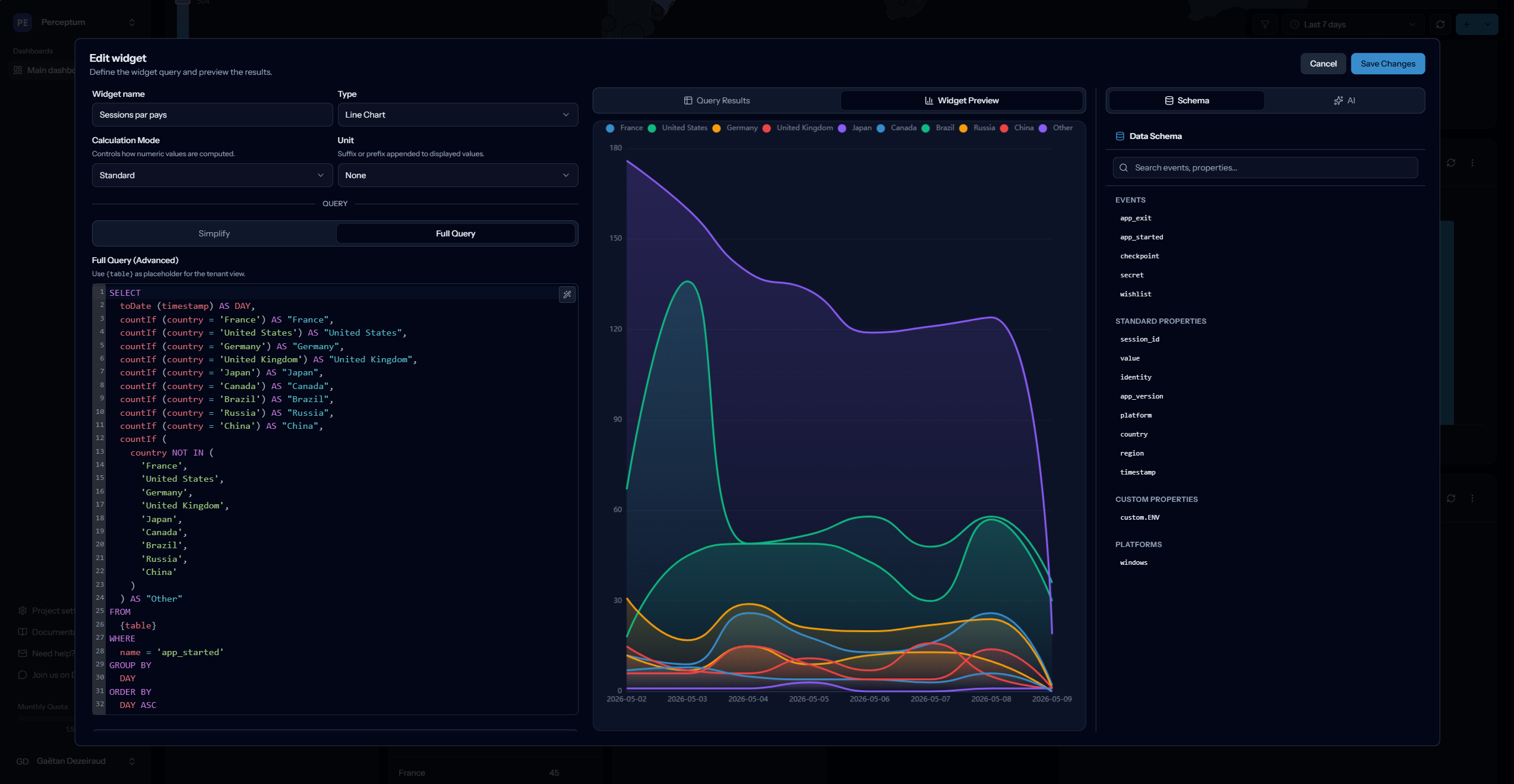Image resolution: width=1514 pixels, height=784 pixels.
Task: Open the Calculation Mode Standard dropdown
Action: (212, 175)
